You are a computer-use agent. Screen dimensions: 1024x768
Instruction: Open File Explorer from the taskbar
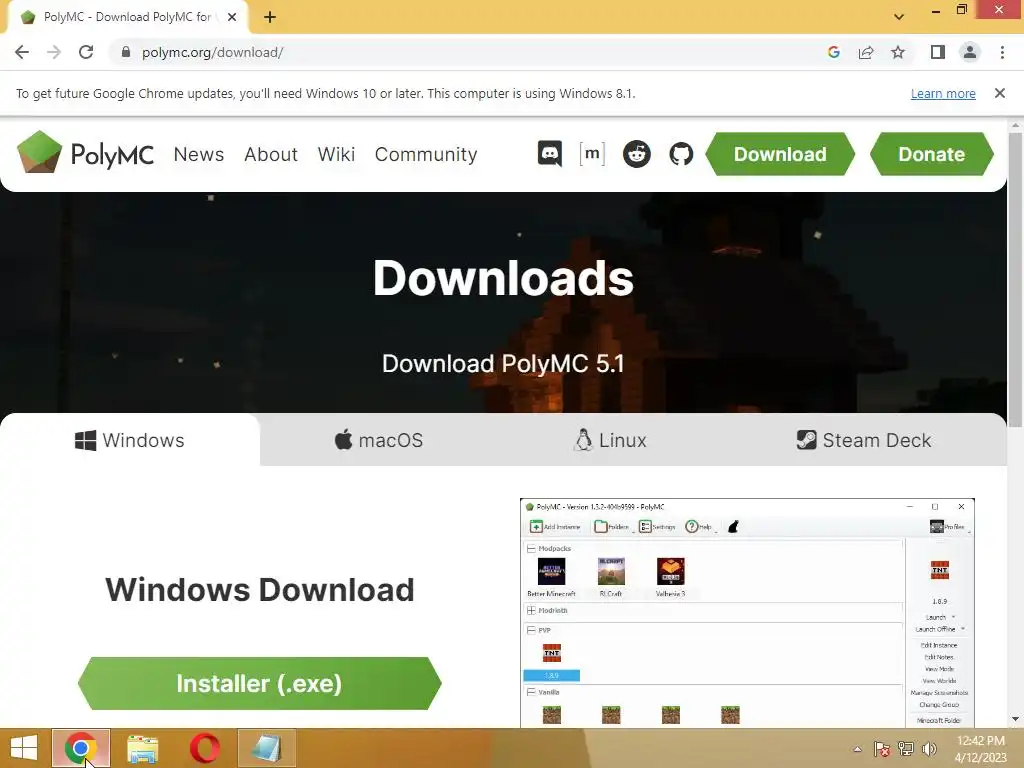tap(143, 748)
